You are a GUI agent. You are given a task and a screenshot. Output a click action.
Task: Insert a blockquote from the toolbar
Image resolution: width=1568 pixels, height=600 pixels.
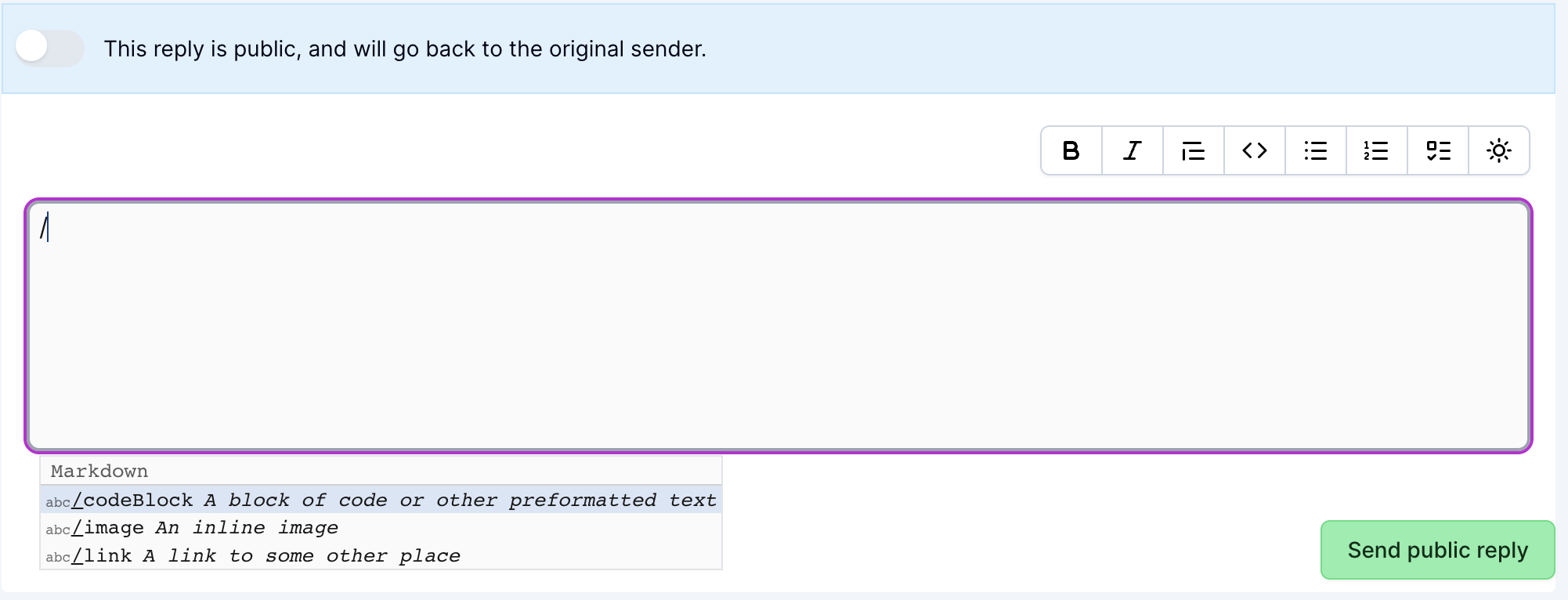coord(1194,150)
